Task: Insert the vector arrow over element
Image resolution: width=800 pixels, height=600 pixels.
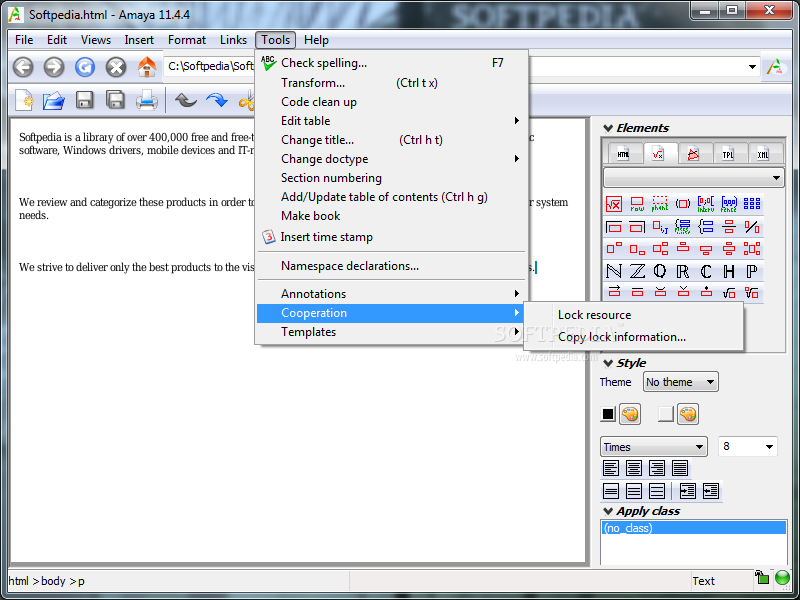Action: [x=614, y=292]
